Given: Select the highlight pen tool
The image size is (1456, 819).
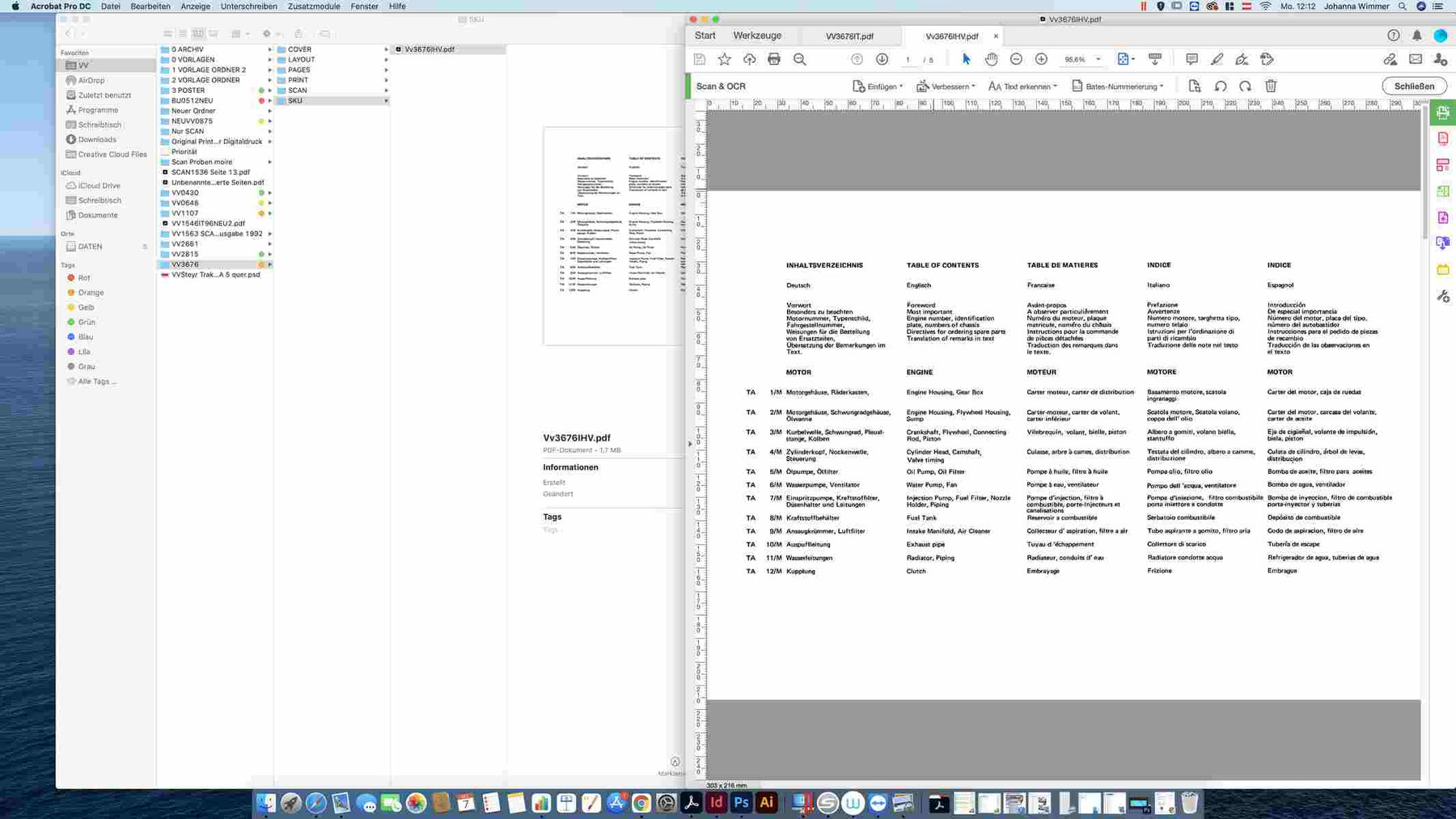Looking at the screenshot, I should [1217, 59].
